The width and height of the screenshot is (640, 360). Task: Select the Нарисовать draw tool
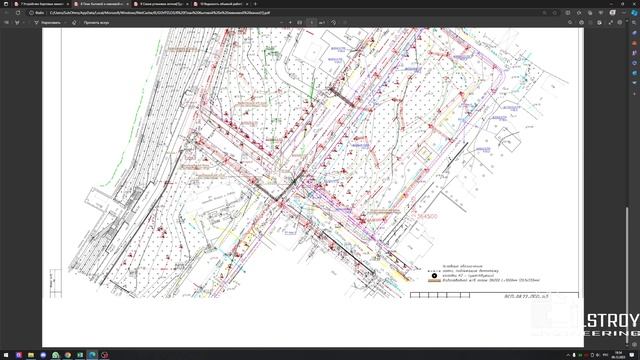(x=48, y=22)
